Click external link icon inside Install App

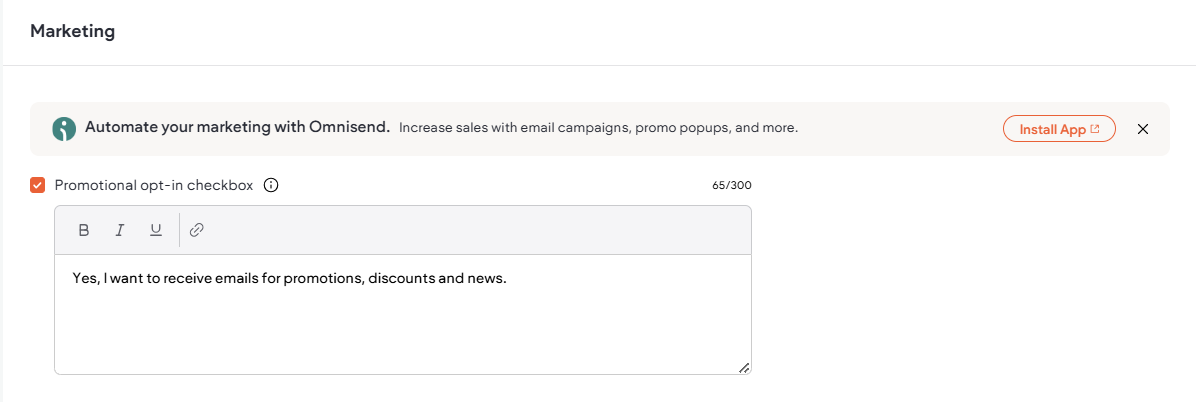(1095, 129)
